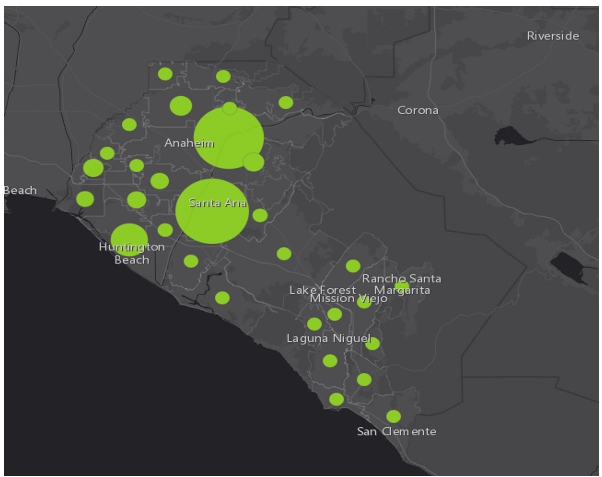
Task: Select the Mission Viejo label
Action: [347, 299]
